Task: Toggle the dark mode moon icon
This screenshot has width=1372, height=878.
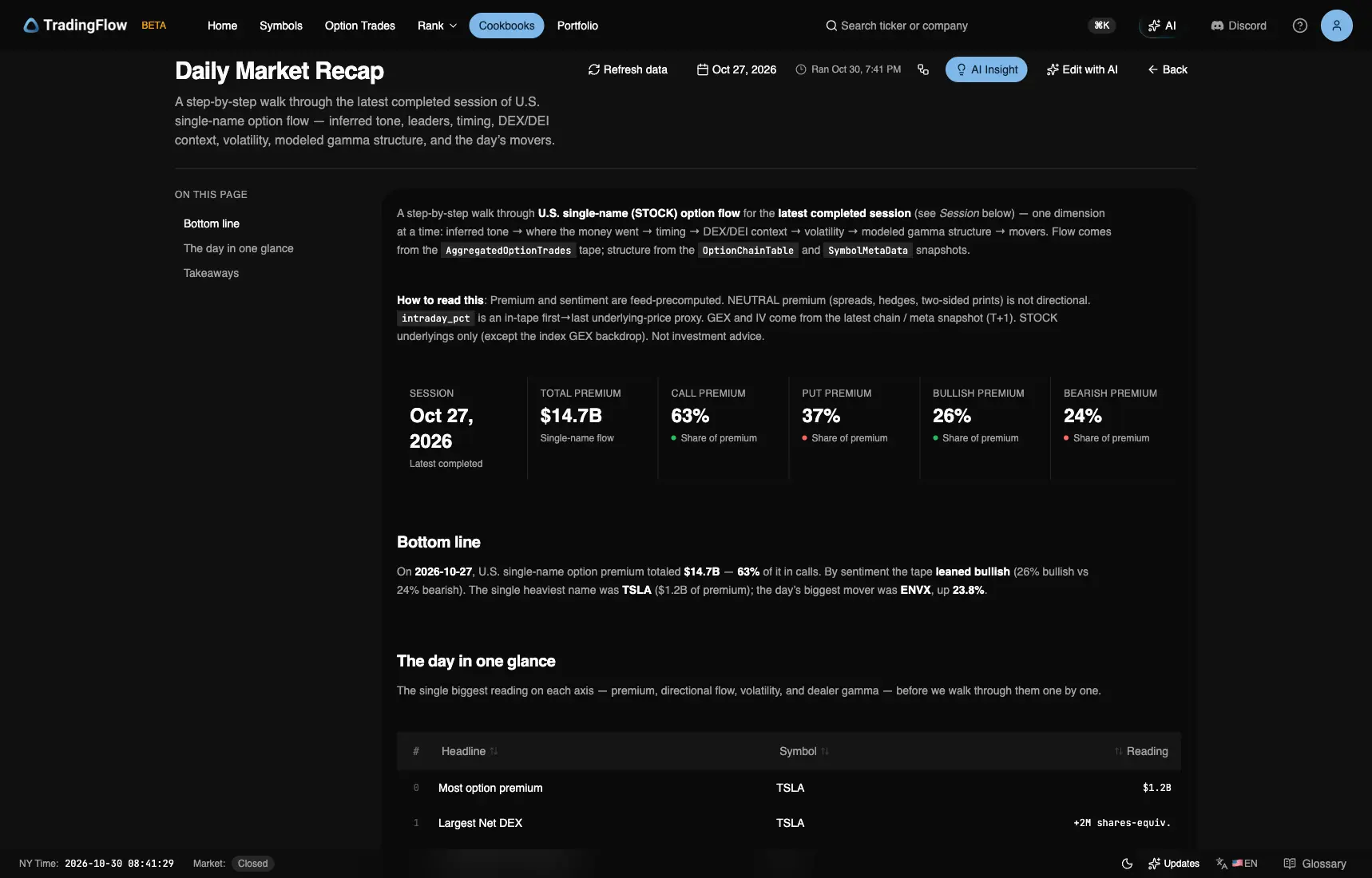Action: [x=1127, y=864]
